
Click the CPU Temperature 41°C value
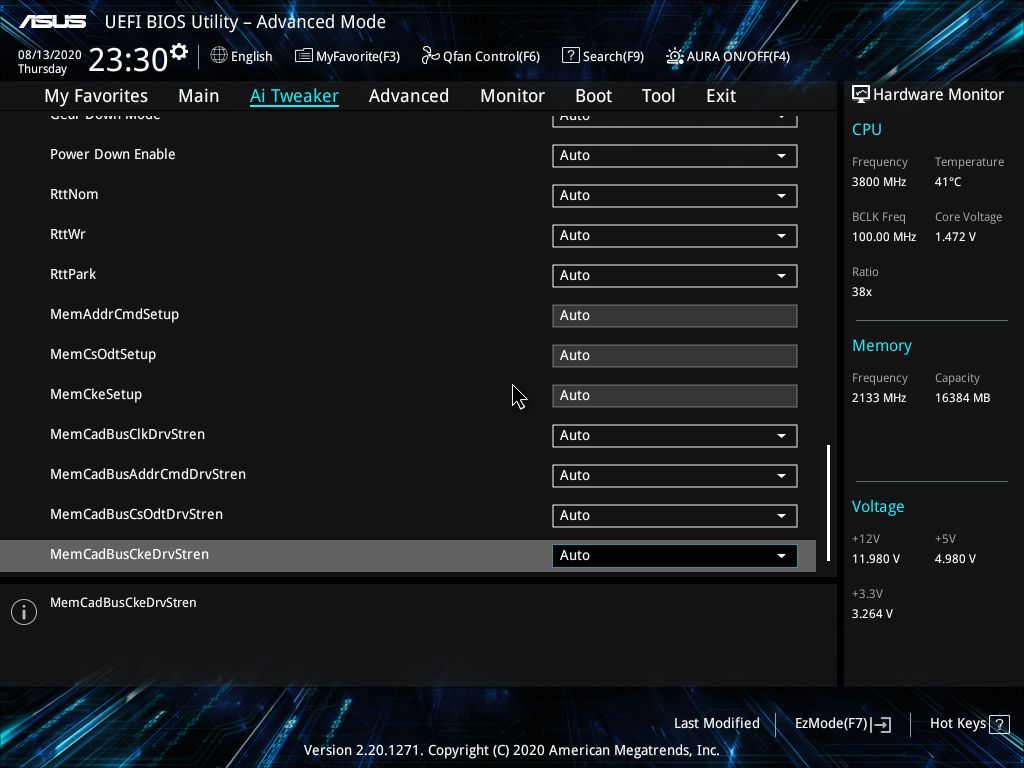tap(948, 182)
